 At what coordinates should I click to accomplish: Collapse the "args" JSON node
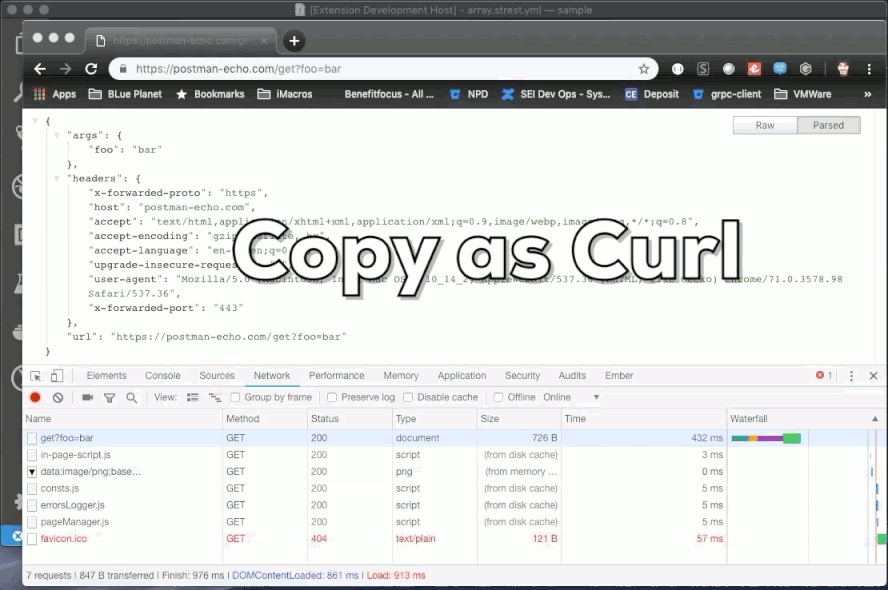tap(57, 135)
